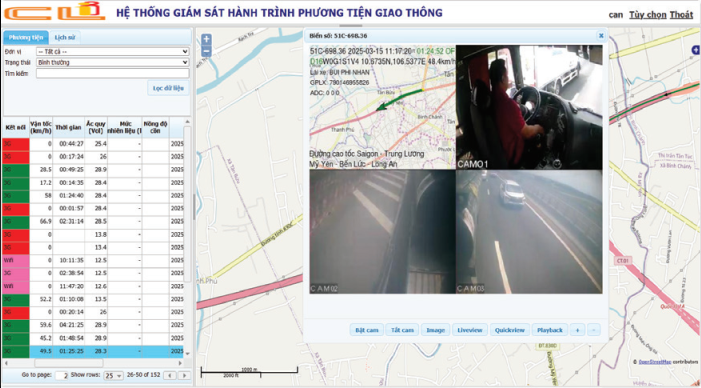701x388 pixels.
Task: Select the row with time 01:48:54
Action: (93, 338)
